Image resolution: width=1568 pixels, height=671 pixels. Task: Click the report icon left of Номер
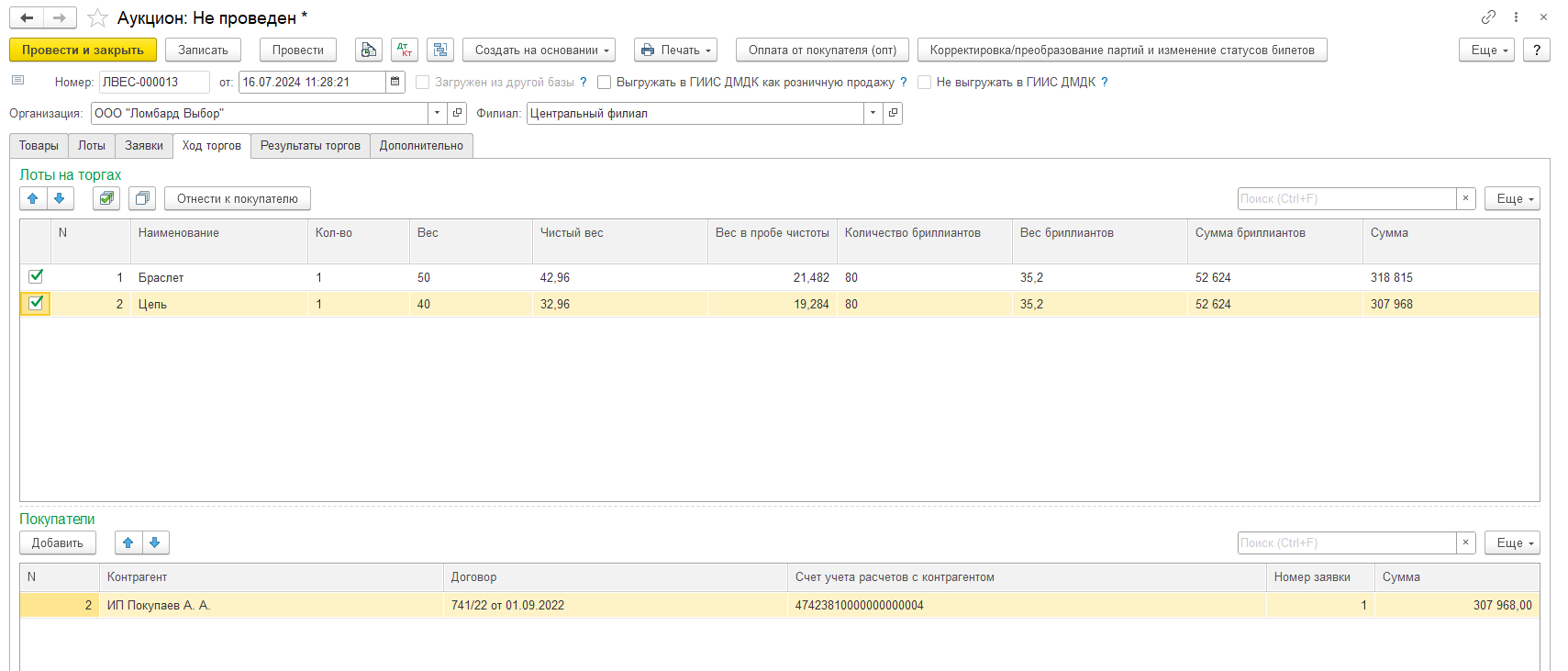(17, 81)
